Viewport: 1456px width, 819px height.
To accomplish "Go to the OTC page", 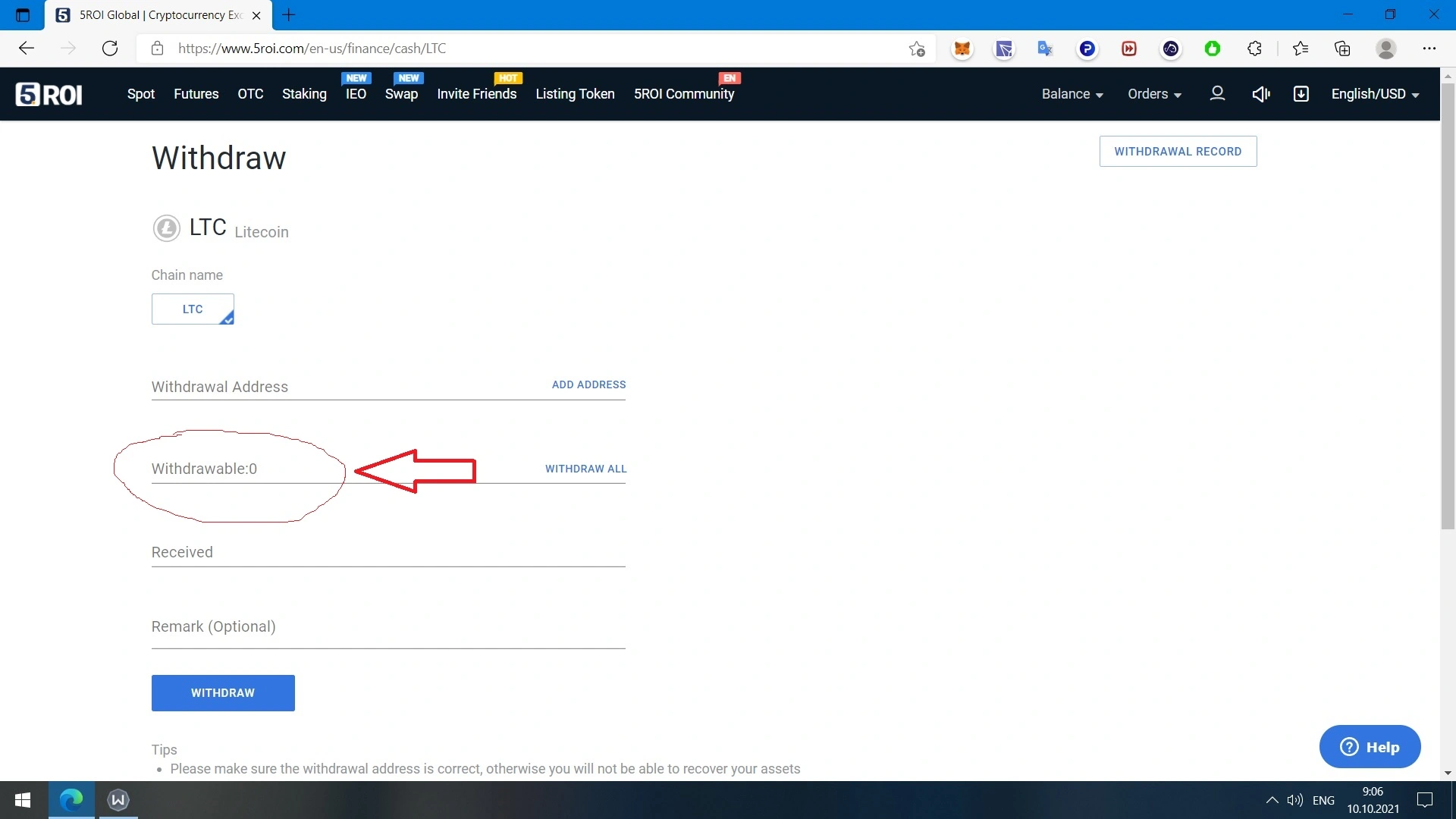I will (250, 94).
